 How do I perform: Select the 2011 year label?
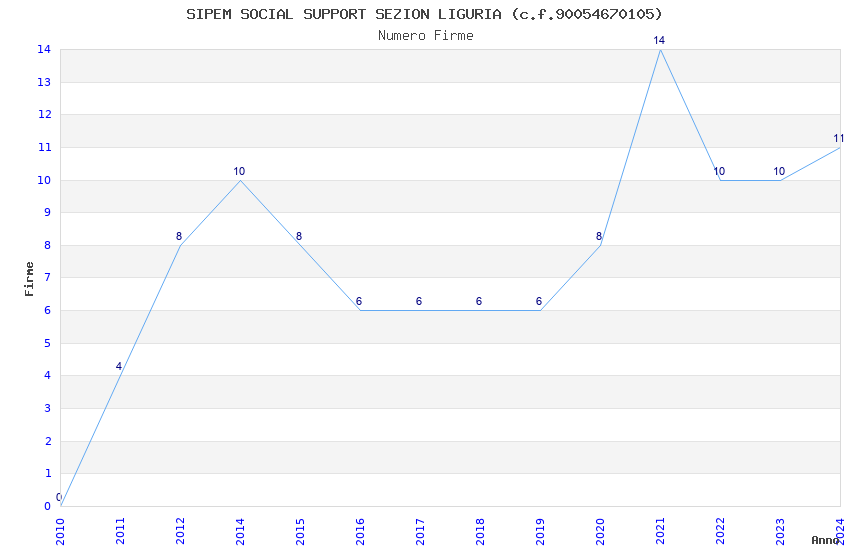click(x=120, y=531)
